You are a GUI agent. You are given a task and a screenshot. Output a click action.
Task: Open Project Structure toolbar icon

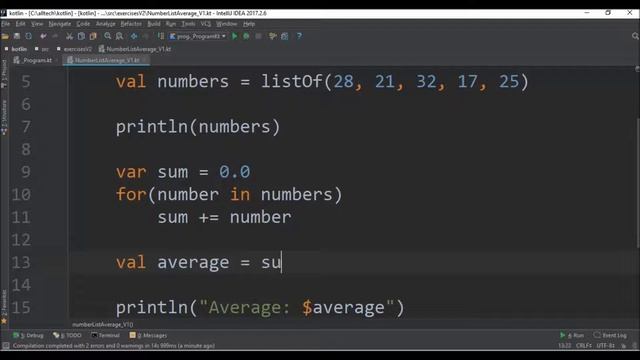(284, 36)
